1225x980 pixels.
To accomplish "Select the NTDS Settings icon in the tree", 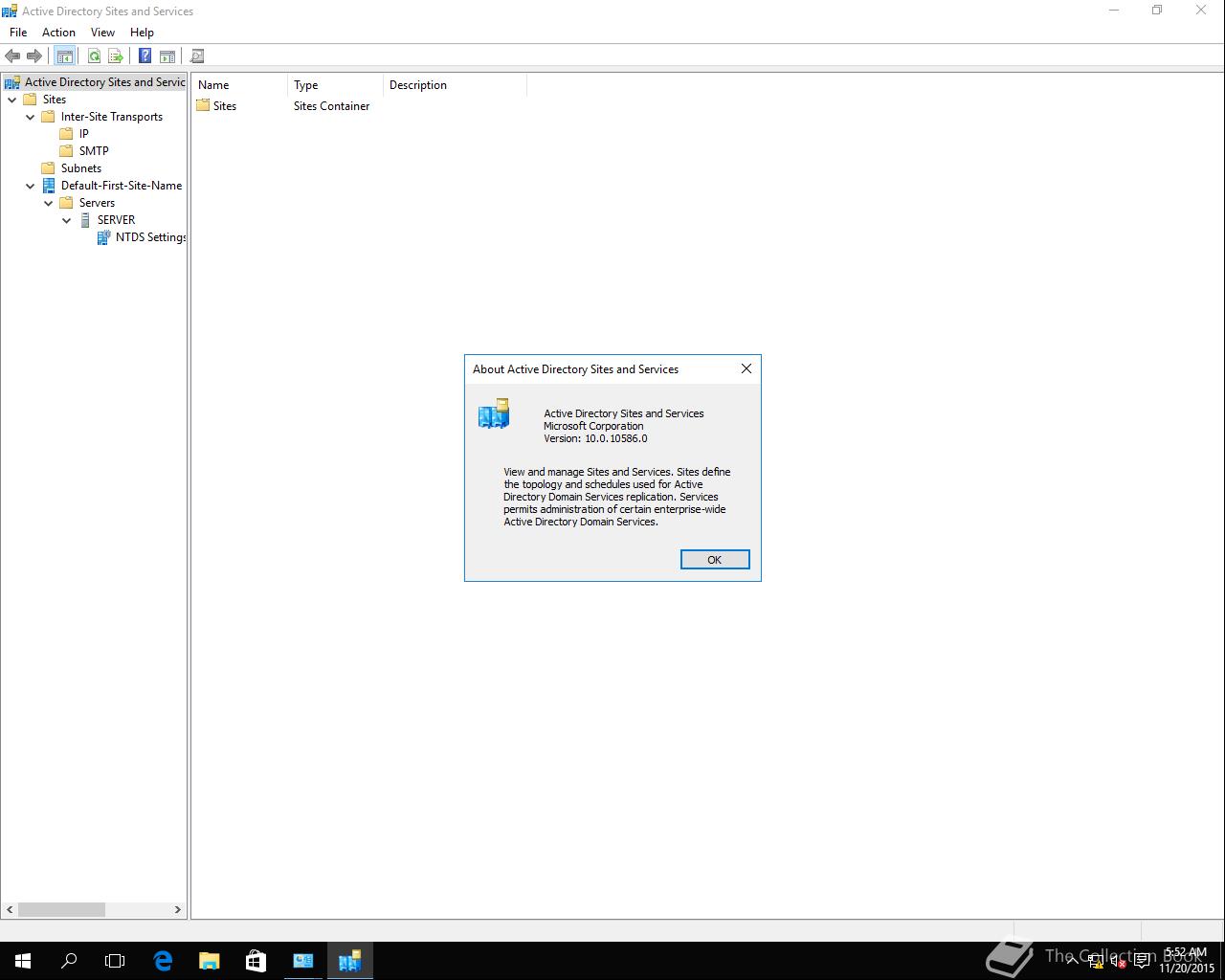I will point(103,237).
